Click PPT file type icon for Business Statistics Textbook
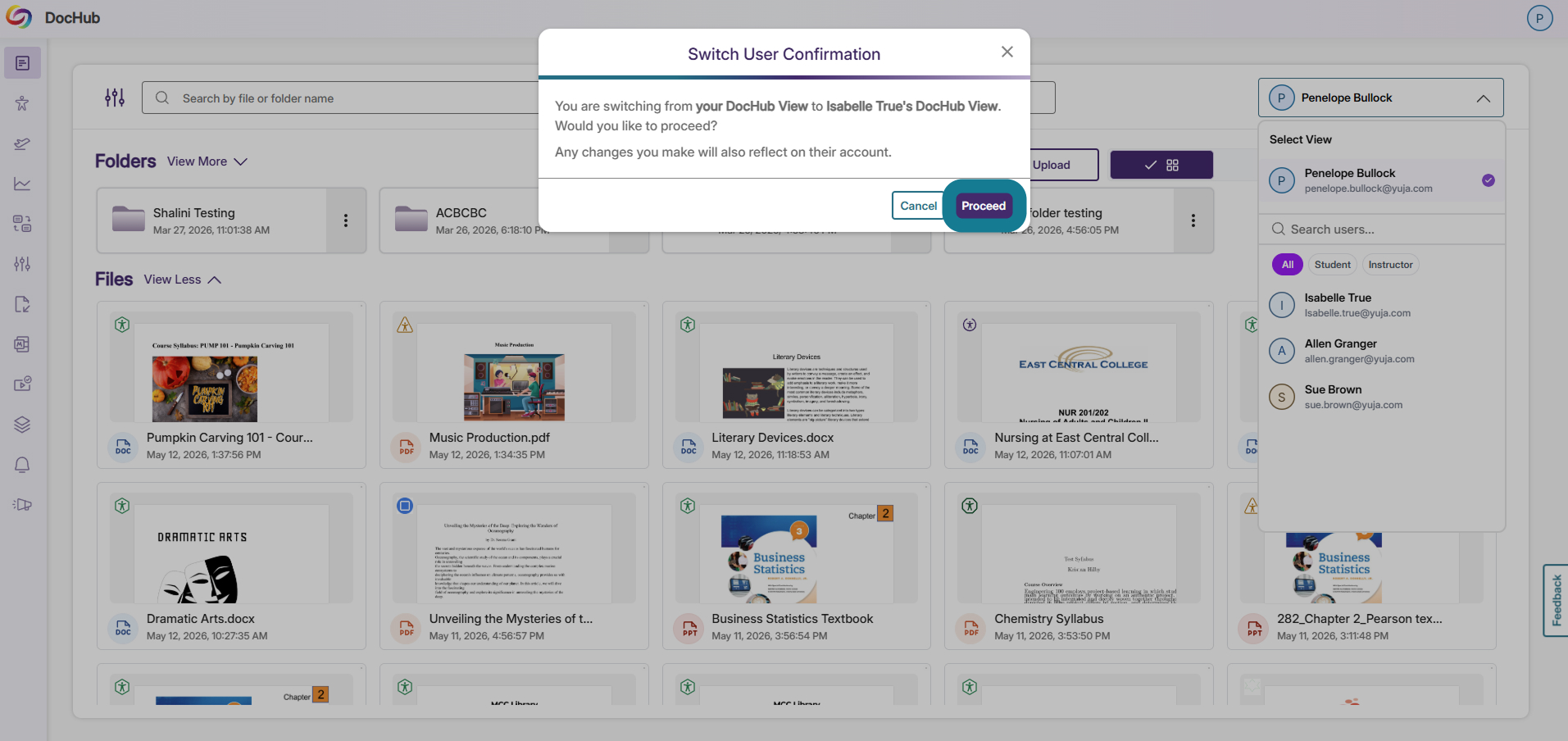 tap(689, 628)
